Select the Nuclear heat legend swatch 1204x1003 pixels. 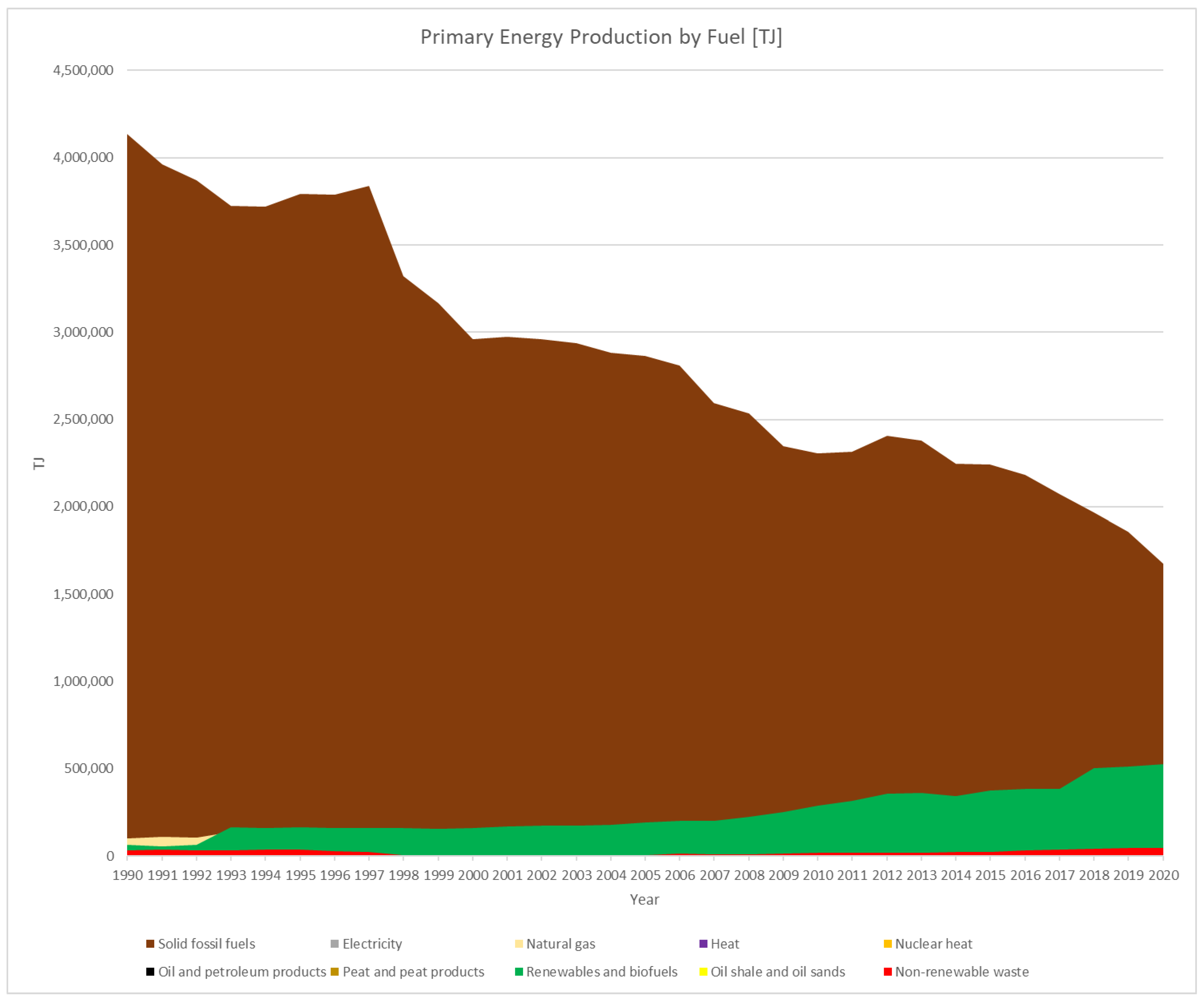coord(888,944)
